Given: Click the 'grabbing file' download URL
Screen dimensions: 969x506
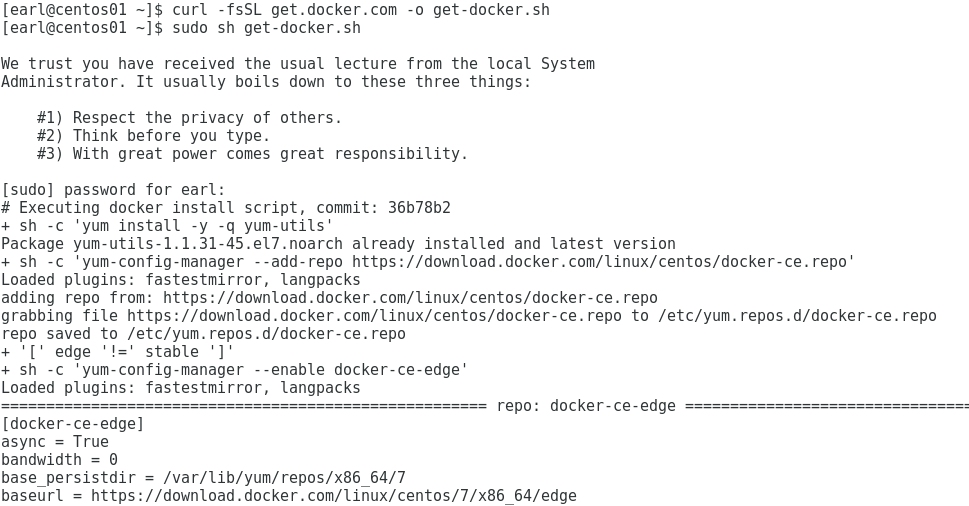Looking at the screenshot, I should click(x=374, y=316).
